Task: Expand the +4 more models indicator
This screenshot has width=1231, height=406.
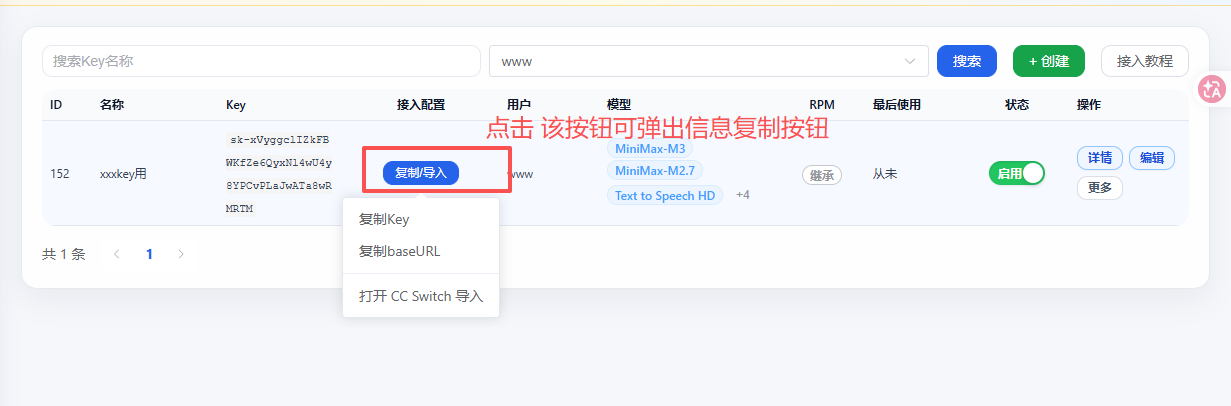Action: (x=743, y=195)
